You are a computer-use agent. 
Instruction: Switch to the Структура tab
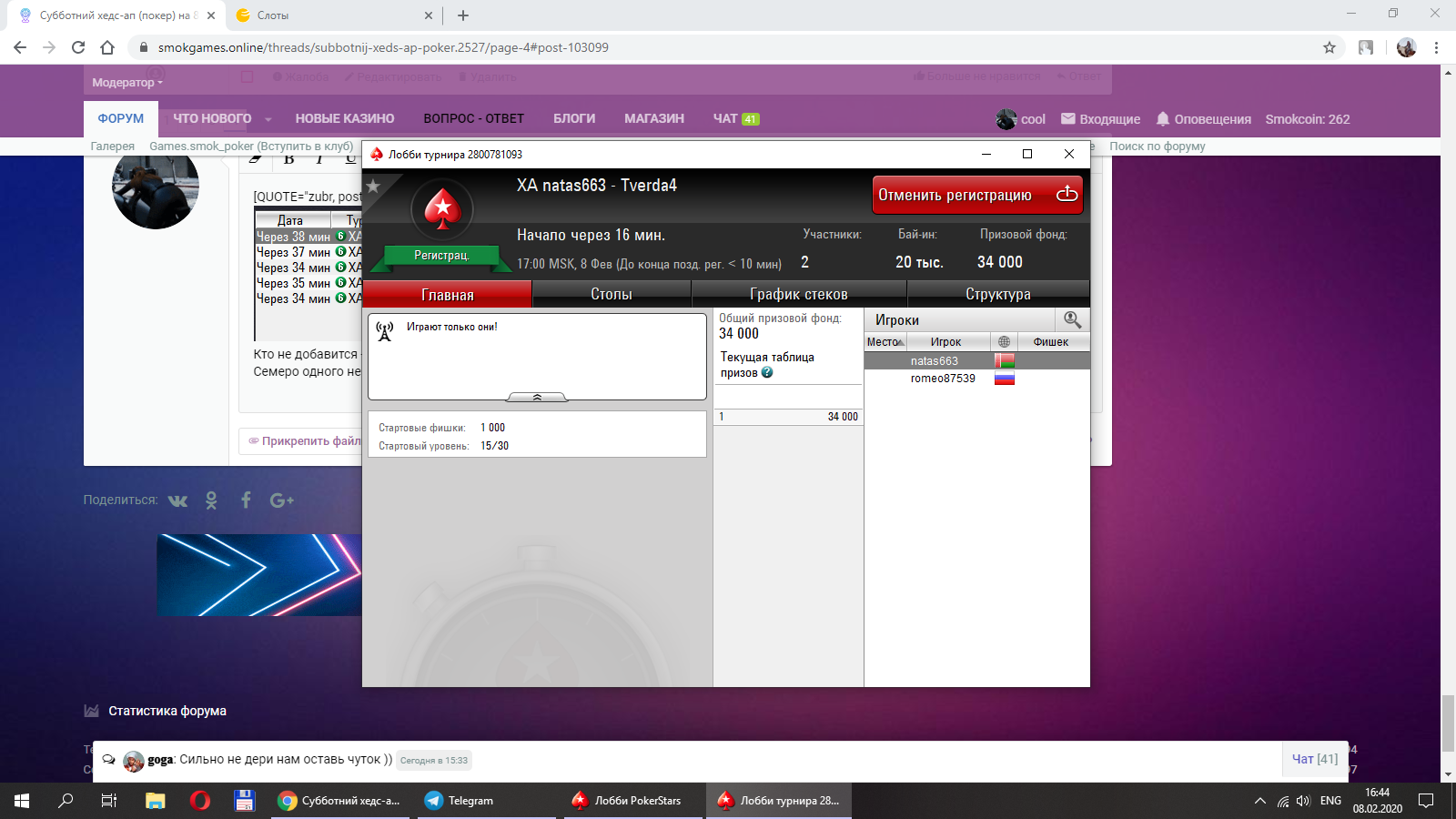(x=998, y=294)
